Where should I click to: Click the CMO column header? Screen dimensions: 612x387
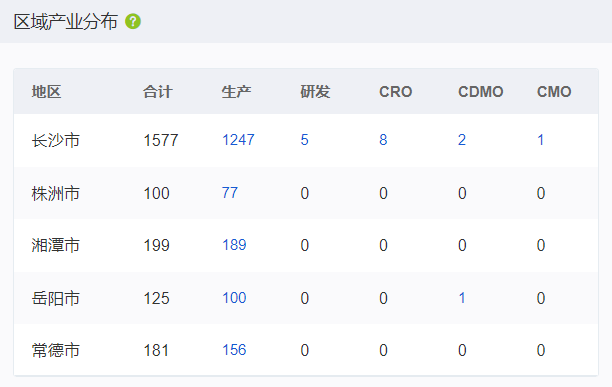point(554,92)
